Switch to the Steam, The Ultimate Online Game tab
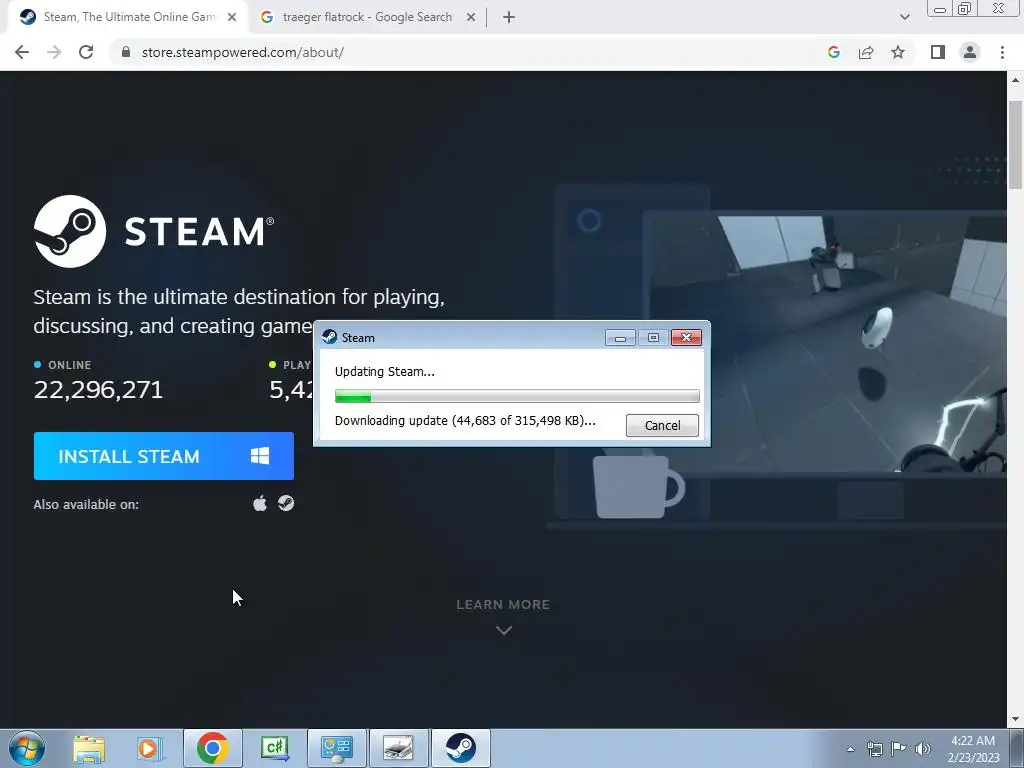The height and width of the screenshot is (768, 1024). 129,17
